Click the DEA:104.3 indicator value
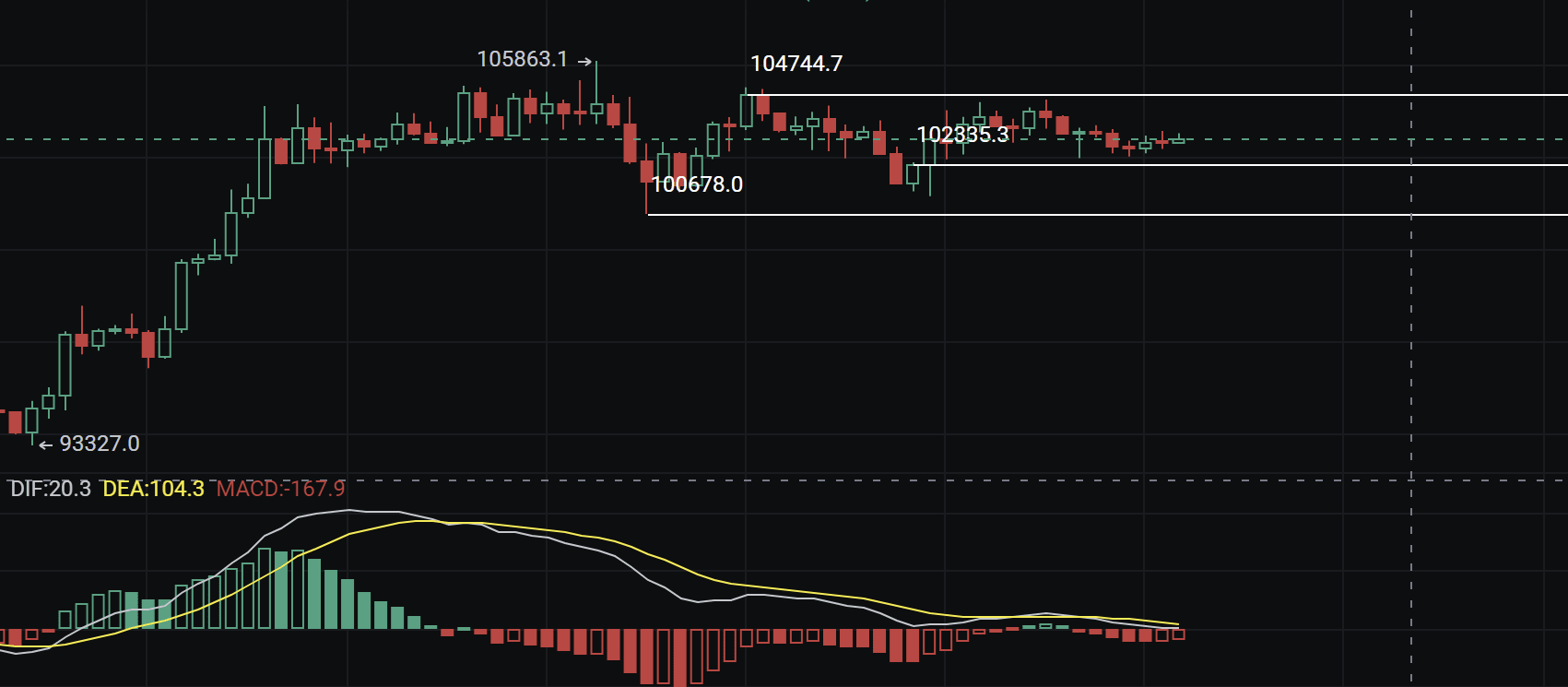The image size is (1568, 687). (153, 489)
